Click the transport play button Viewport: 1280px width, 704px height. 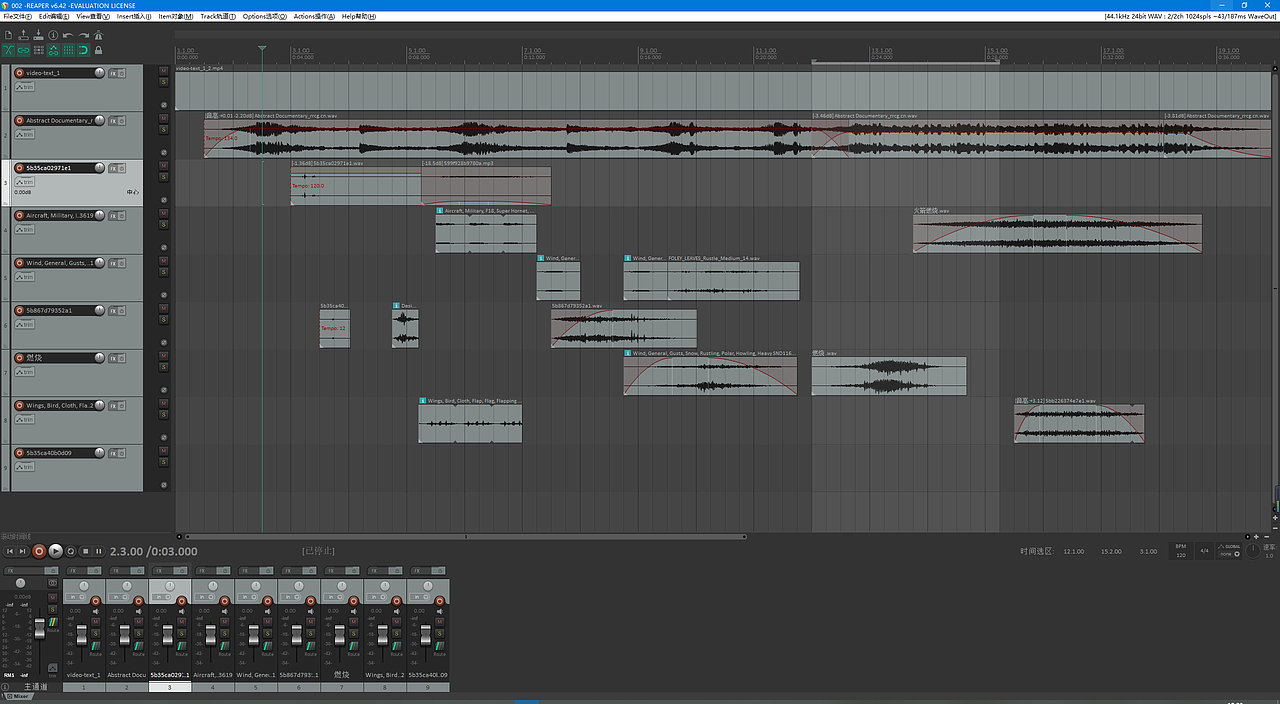click(56, 551)
